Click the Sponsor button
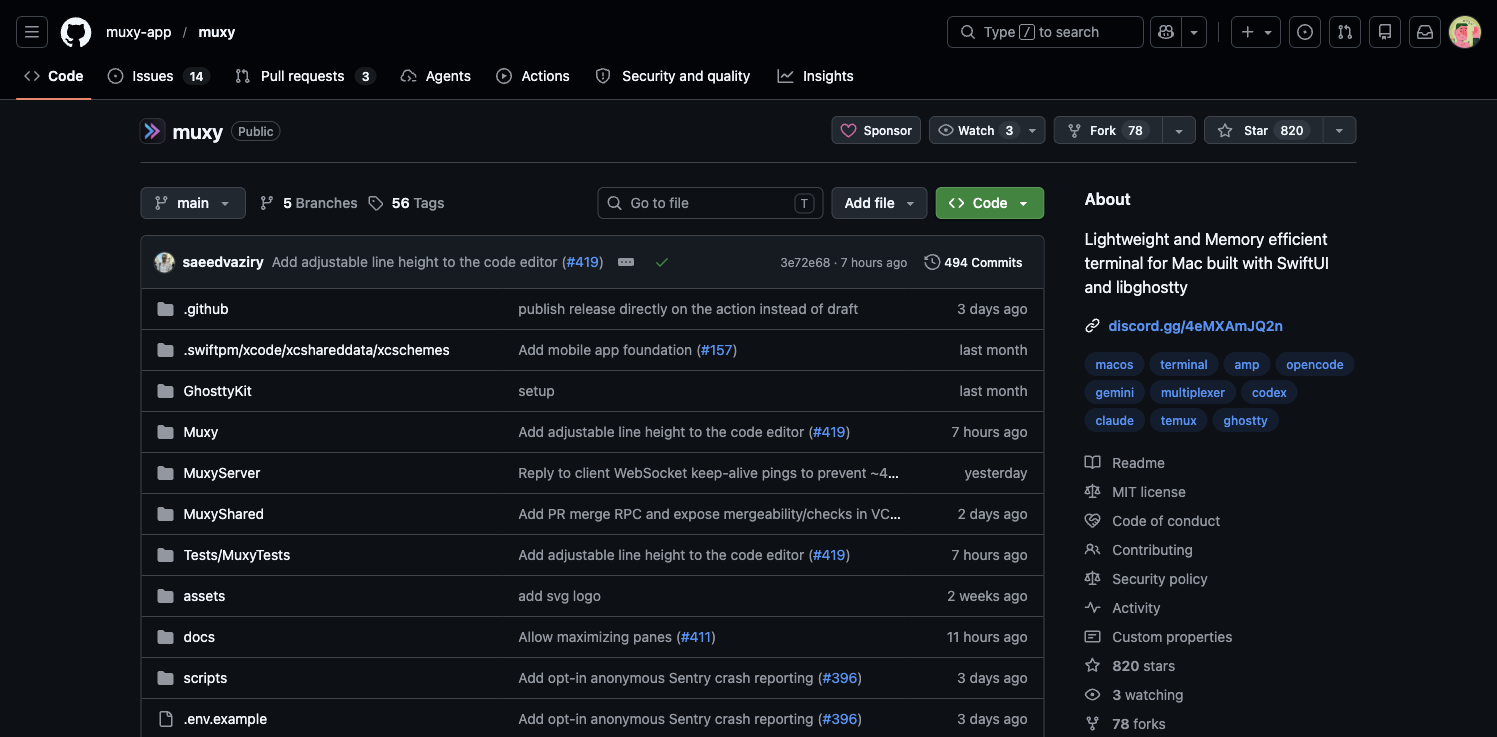 [x=876, y=131]
